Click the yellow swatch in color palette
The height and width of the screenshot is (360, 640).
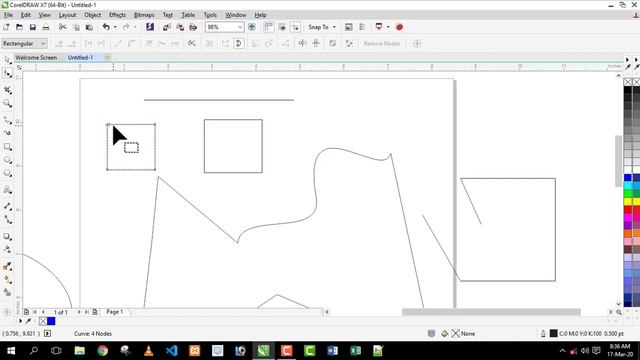coord(628,201)
